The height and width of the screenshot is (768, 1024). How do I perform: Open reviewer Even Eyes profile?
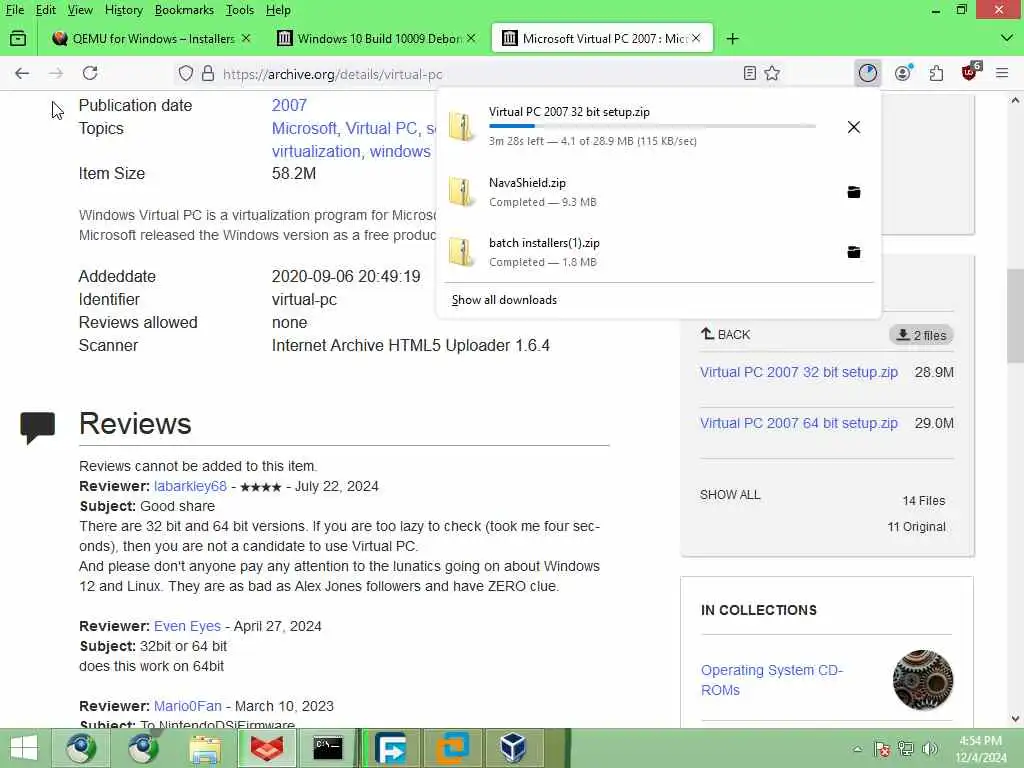187,626
